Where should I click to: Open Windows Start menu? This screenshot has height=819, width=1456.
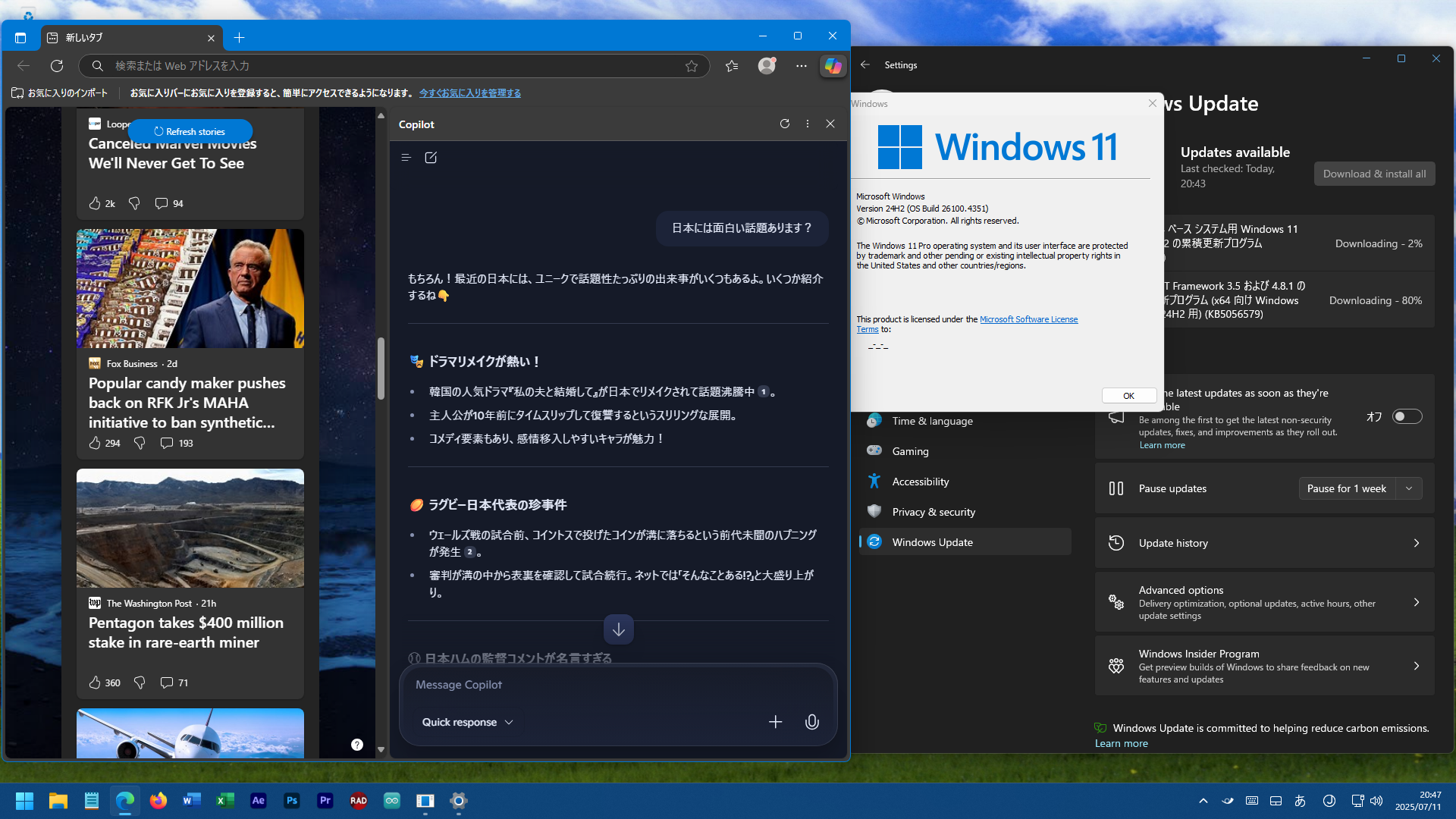25,801
